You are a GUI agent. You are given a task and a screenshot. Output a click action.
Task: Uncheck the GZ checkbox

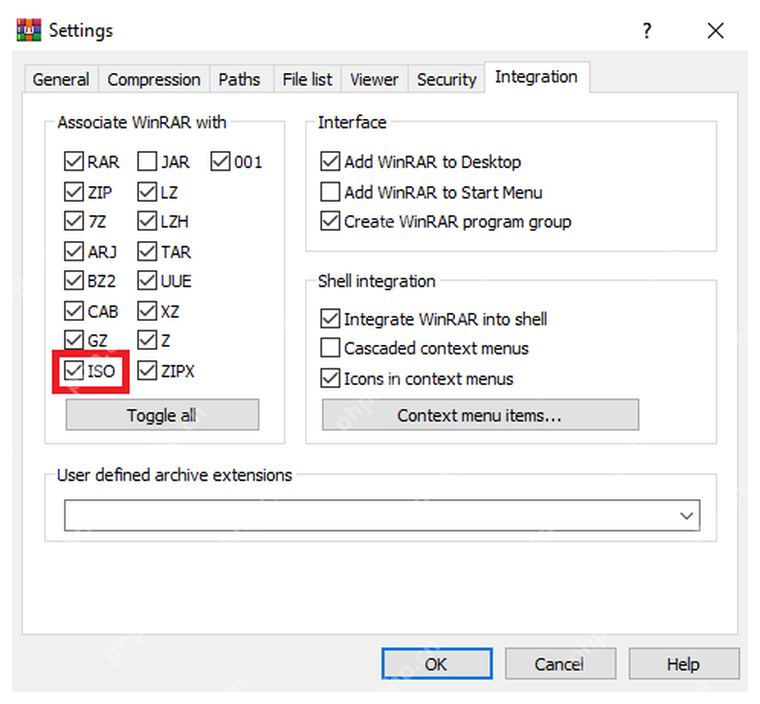[x=74, y=340]
